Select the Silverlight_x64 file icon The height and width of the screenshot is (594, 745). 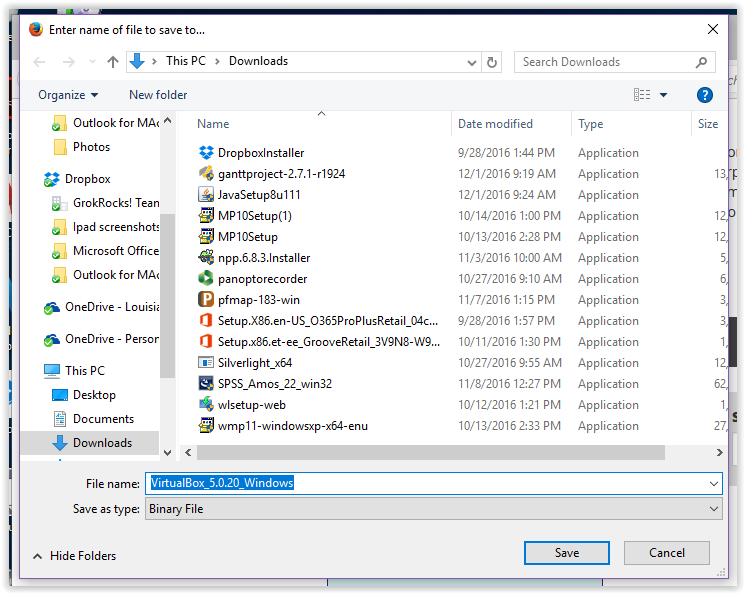(206, 363)
